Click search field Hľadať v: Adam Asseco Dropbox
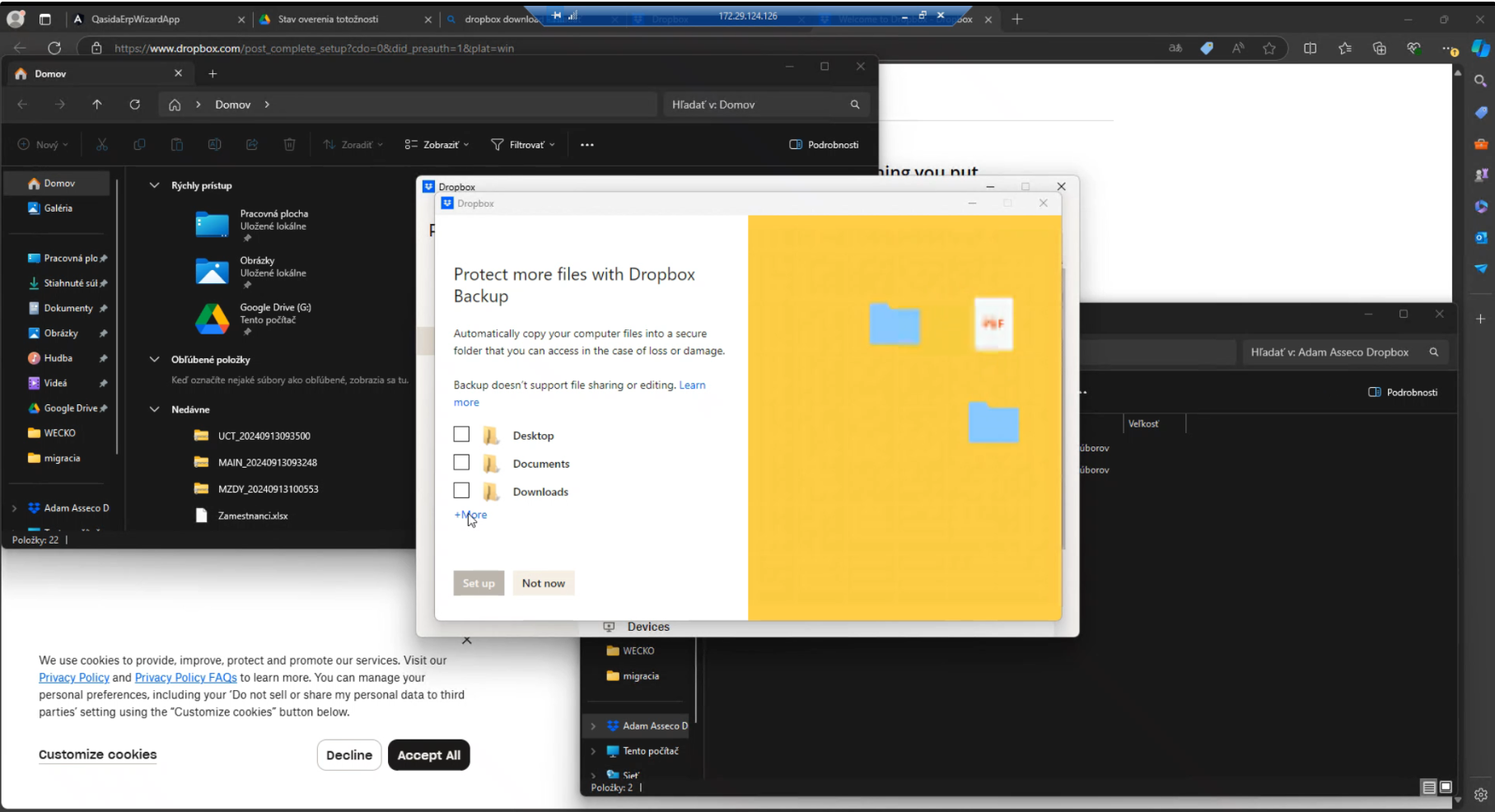 [1344, 352]
